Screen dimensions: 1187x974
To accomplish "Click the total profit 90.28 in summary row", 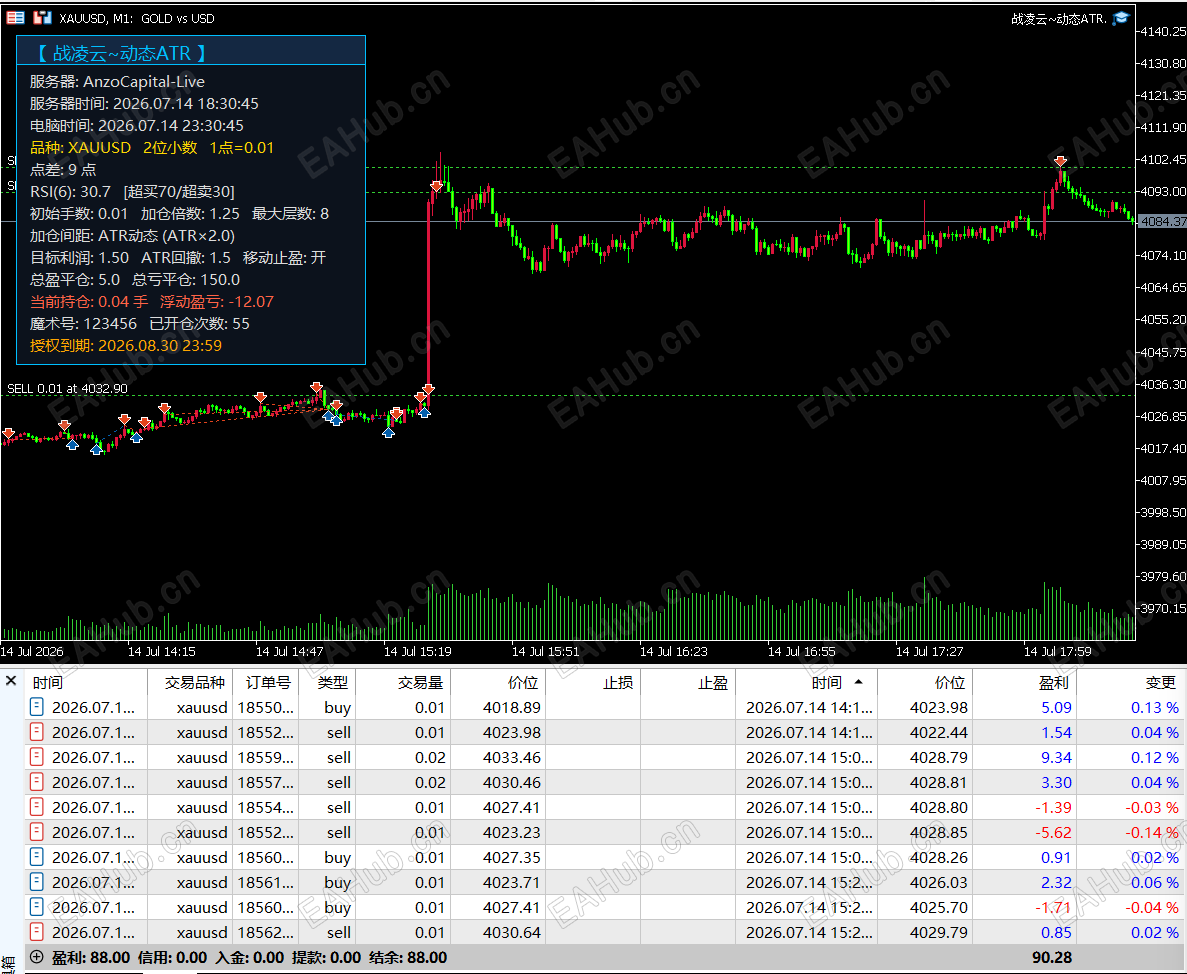I will click(x=1052, y=957).
